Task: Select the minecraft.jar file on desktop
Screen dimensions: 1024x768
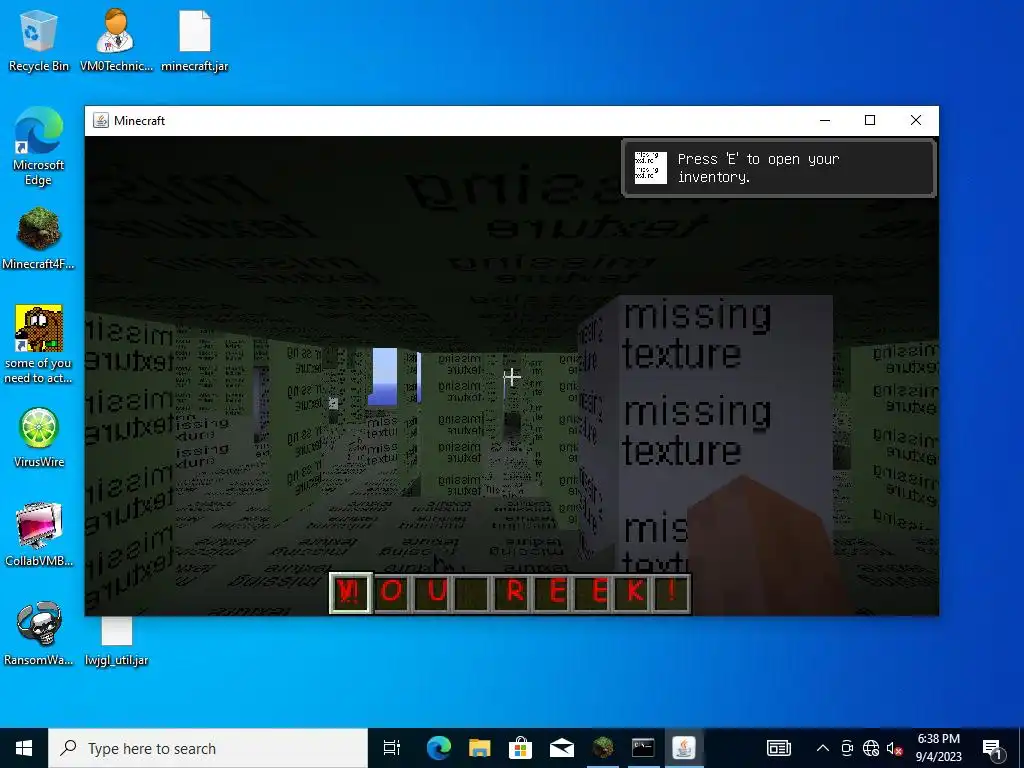Action: click(195, 40)
